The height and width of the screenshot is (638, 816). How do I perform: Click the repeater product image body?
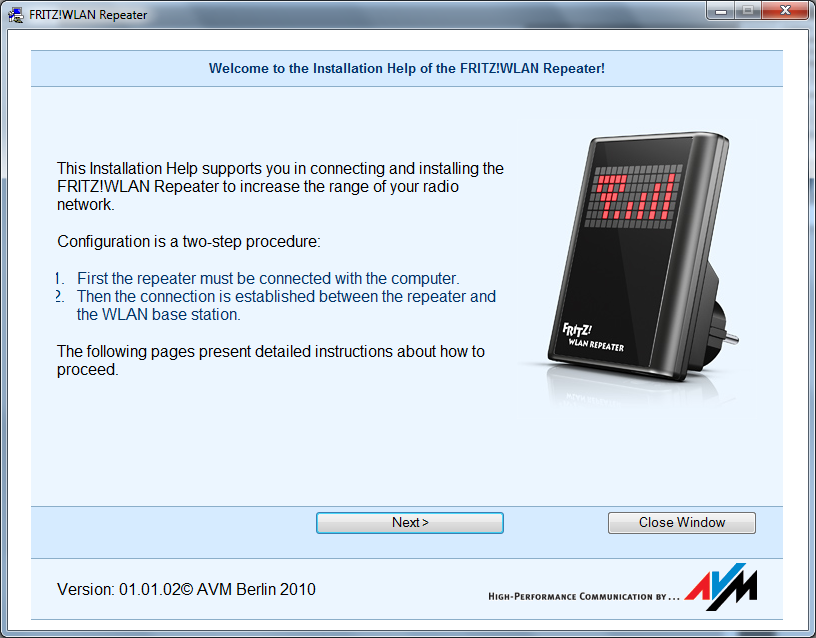pyautogui.click(x=620, y=280)
